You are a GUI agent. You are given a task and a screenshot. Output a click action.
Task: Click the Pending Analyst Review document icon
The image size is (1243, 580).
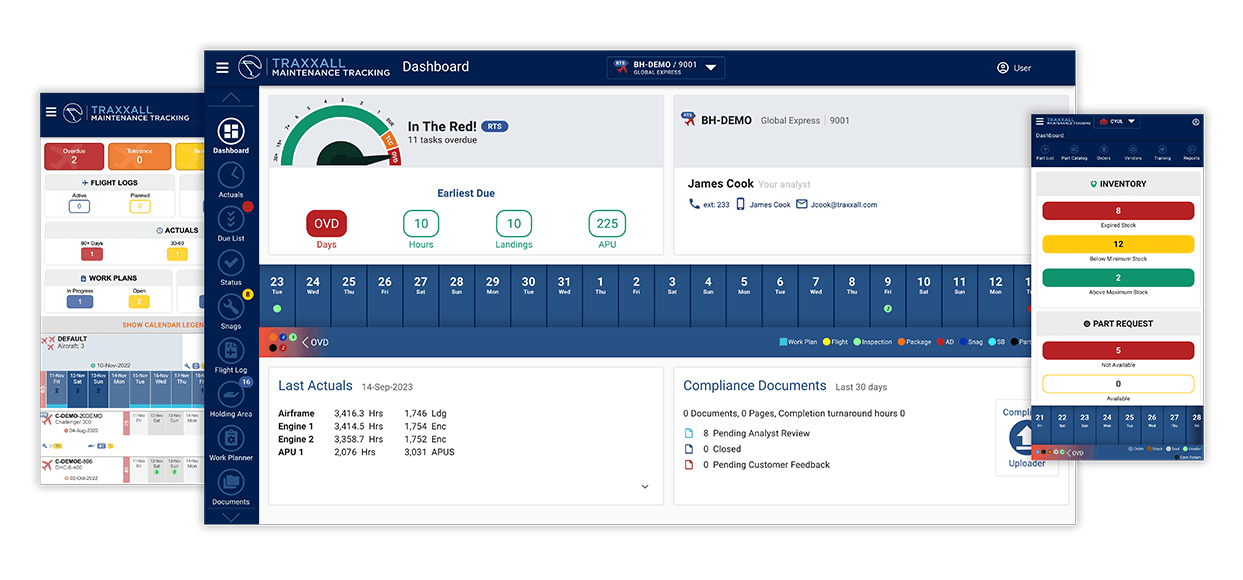[x=688, y=433]
